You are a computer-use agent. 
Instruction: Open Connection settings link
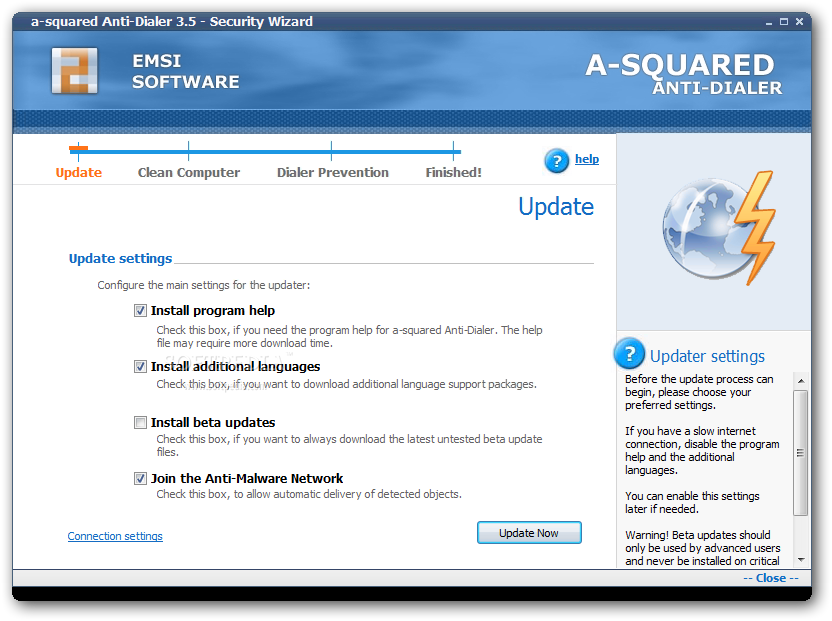tap(115, 536)
